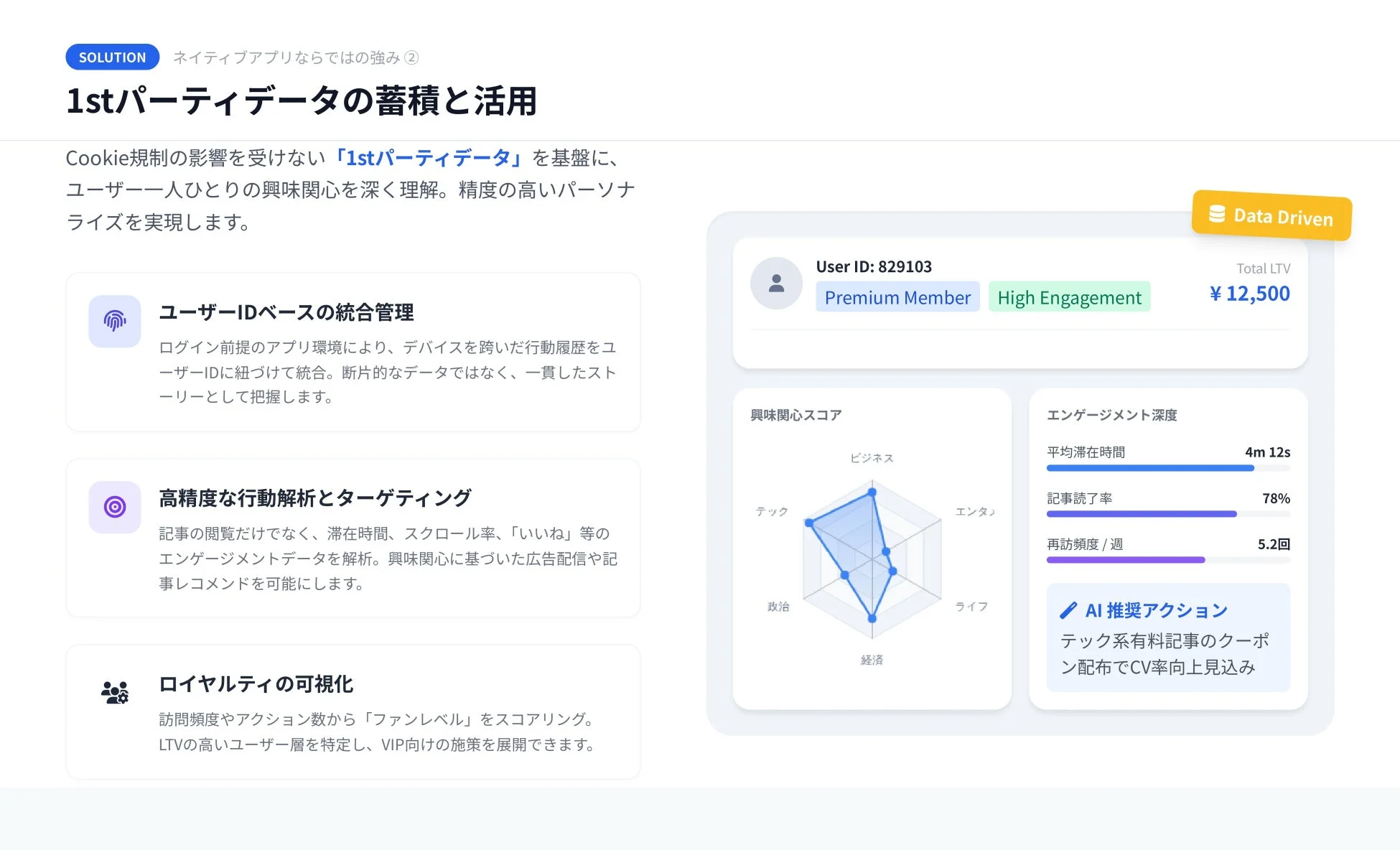Viewport: 1400px width, 850px height.
Task: Open the 1stパーティデータ link in the intro text
Action: pyautogui.click(x=429, y=157)
